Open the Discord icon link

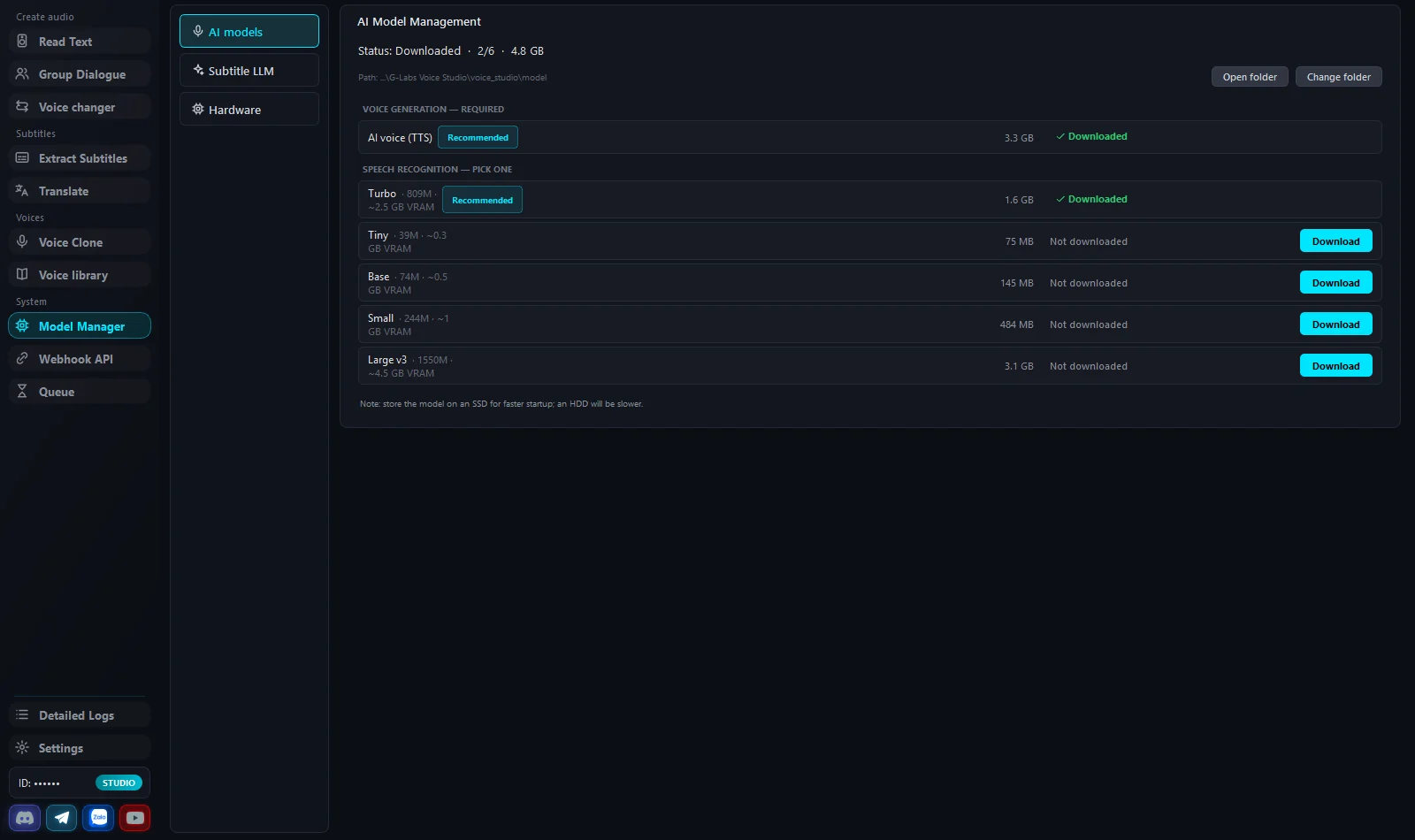25,818
